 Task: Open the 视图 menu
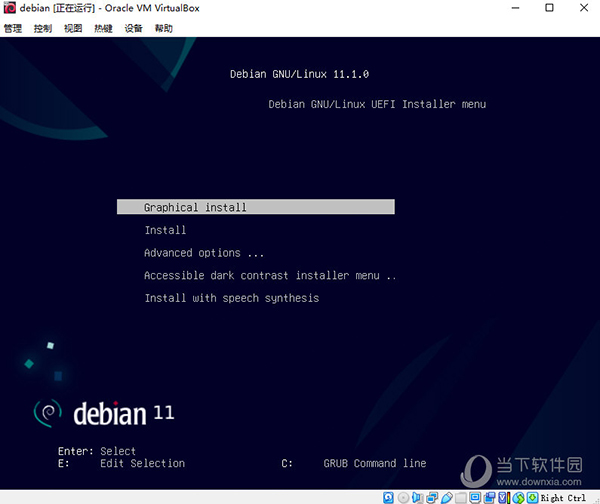point(73,28)
